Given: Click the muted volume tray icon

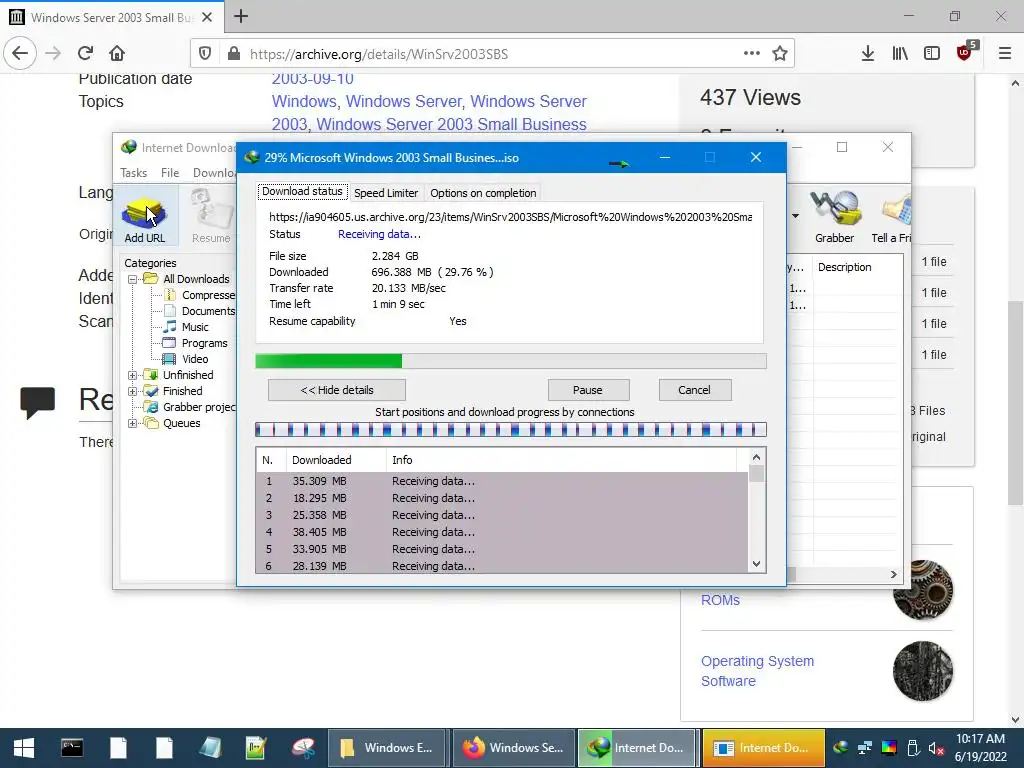Looking at the screenshot, I should click(936, 748).
